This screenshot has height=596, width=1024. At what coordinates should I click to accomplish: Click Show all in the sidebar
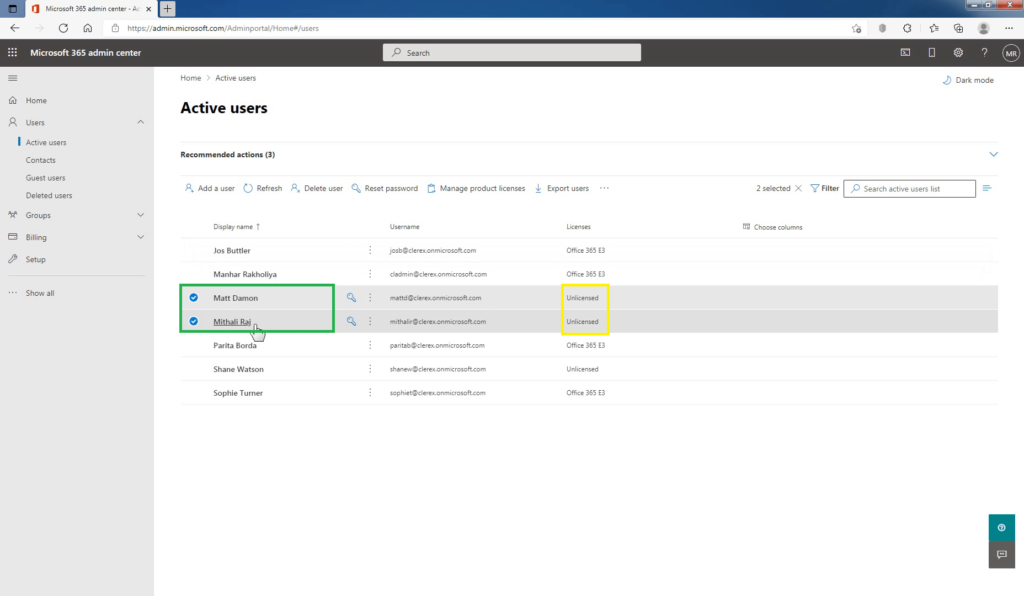(40, 293)
